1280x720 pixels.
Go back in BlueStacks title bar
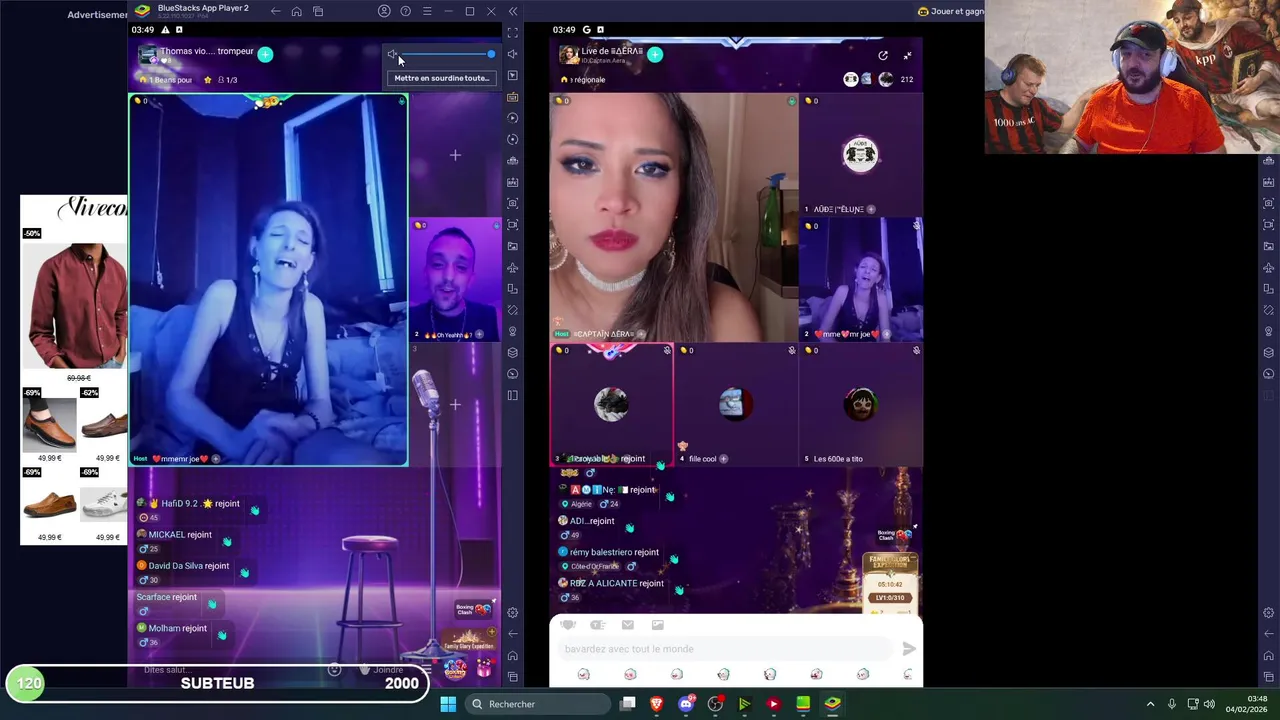pos(275,11)
